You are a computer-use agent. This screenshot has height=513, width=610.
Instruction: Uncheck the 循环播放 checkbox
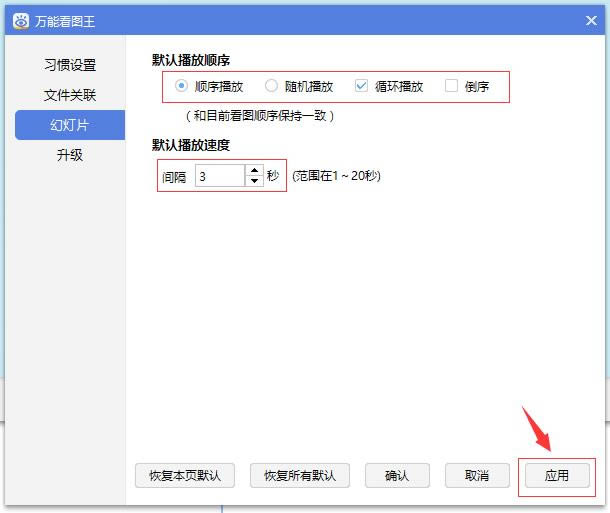pyautogui.click(x=361, y=86)
